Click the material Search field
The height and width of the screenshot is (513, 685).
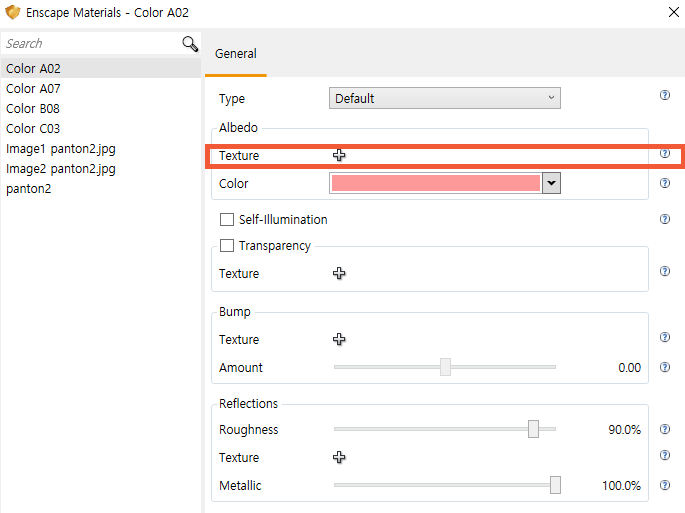[90, 44]
